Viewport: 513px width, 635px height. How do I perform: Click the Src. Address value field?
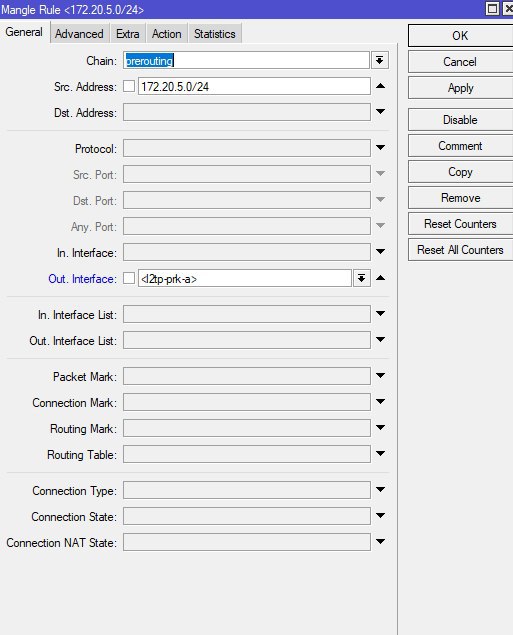(x=254, y=86)
